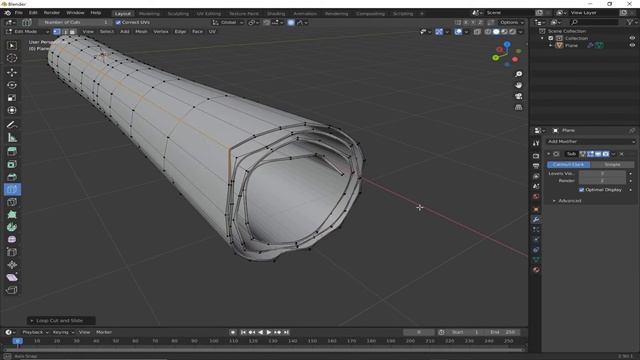Open the Global transform orientation dropdown

coord(228,22)
